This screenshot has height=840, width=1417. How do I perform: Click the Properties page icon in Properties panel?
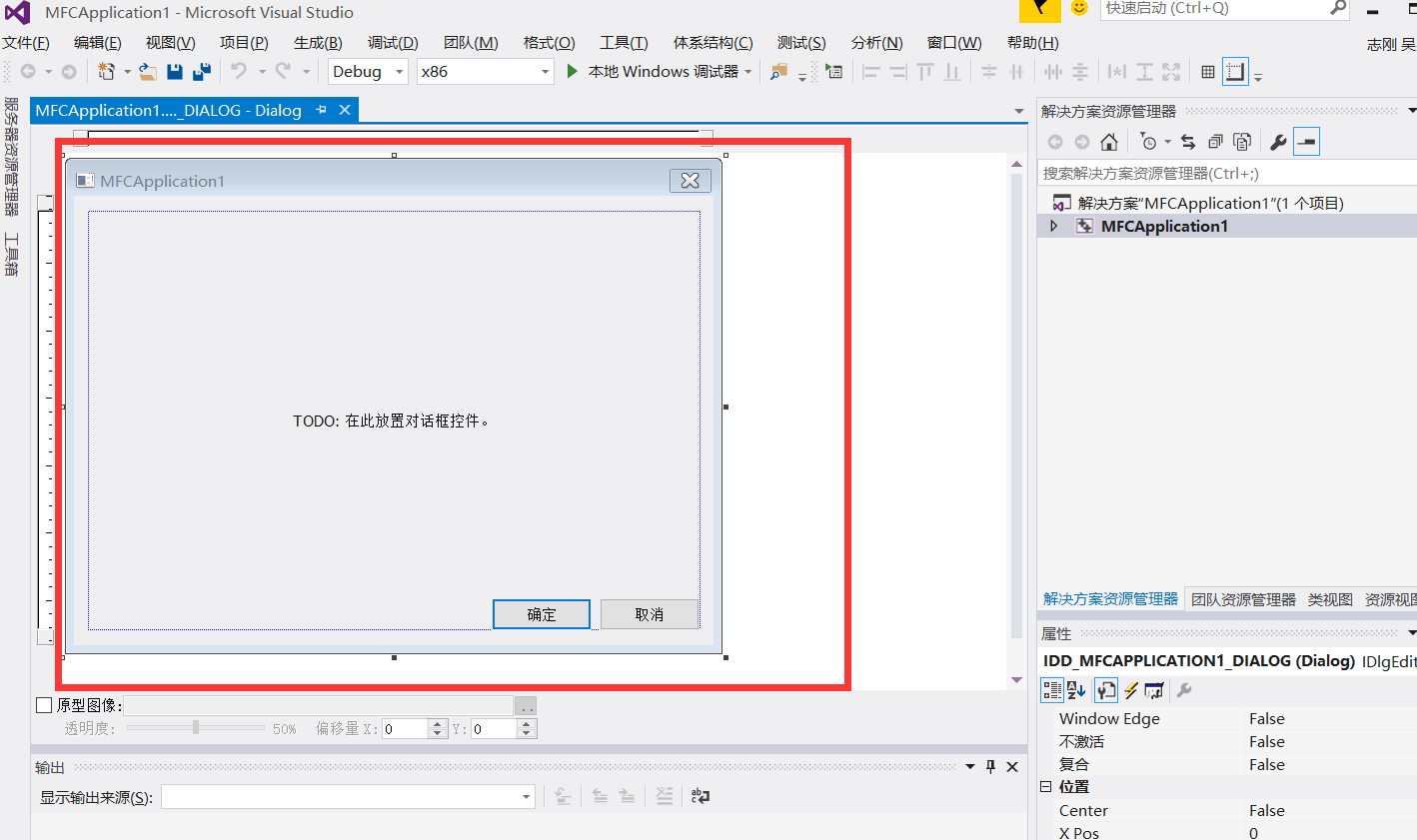(x=1106, y=690)
